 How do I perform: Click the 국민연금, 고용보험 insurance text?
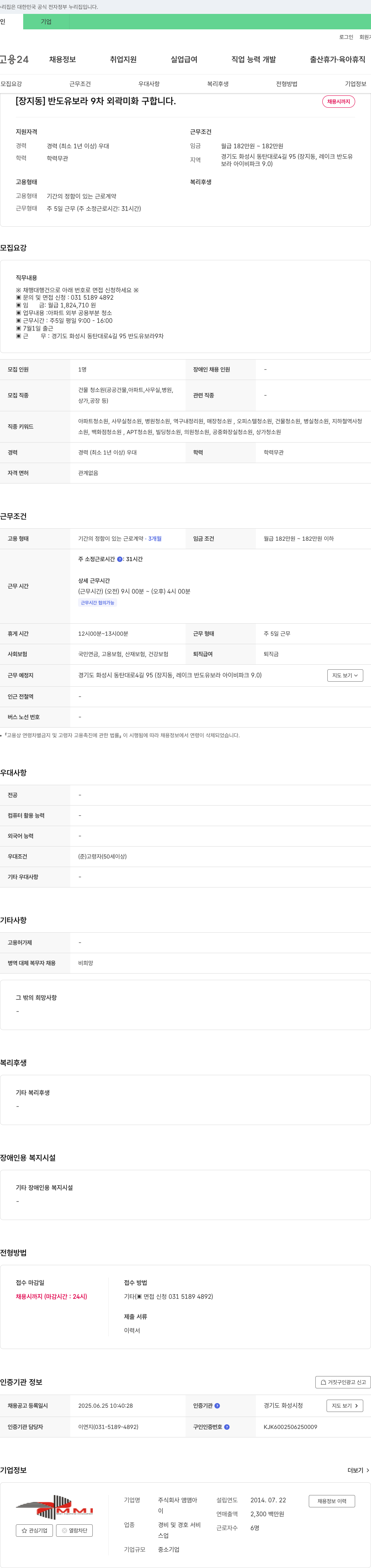coord(123,654)
